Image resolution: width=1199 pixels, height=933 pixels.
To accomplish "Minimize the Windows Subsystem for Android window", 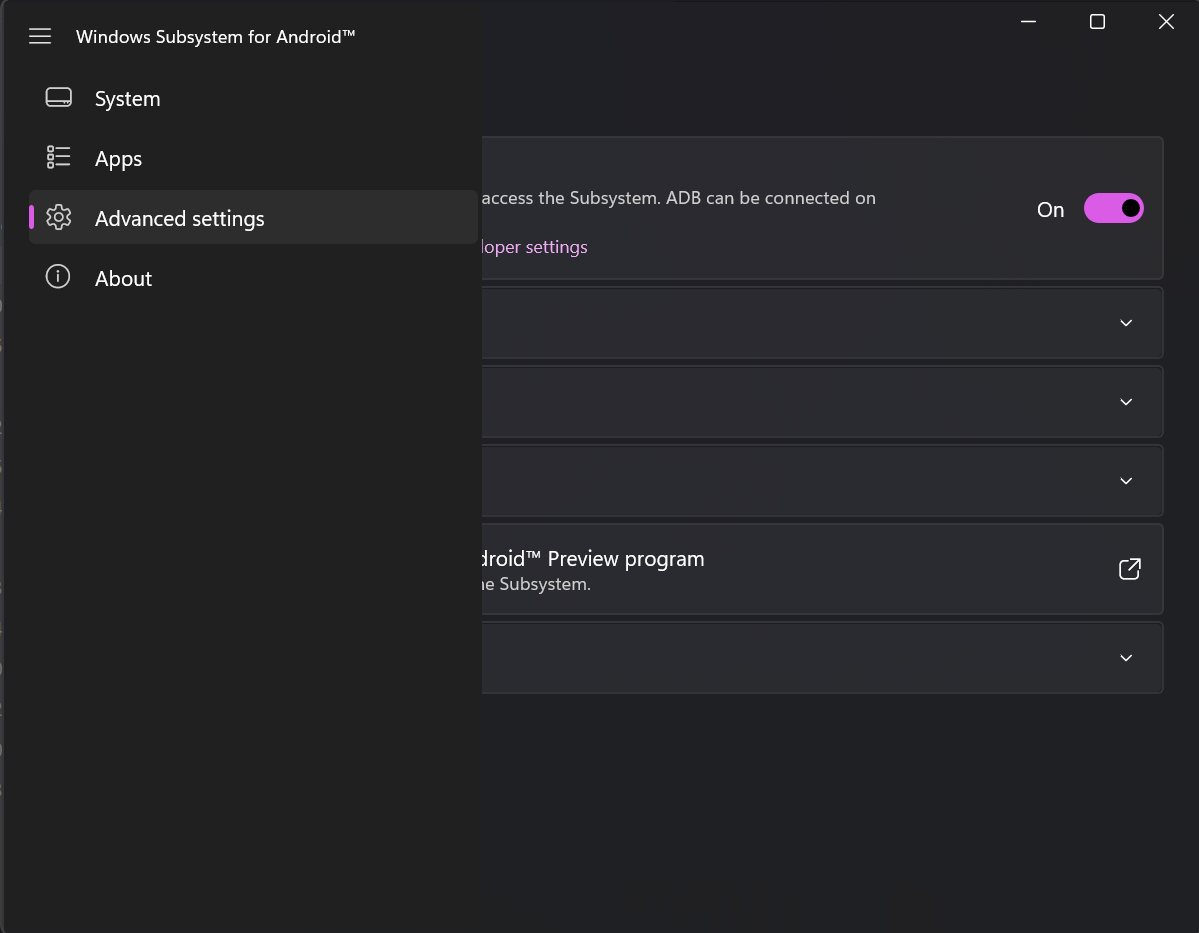I will 1028,22.
